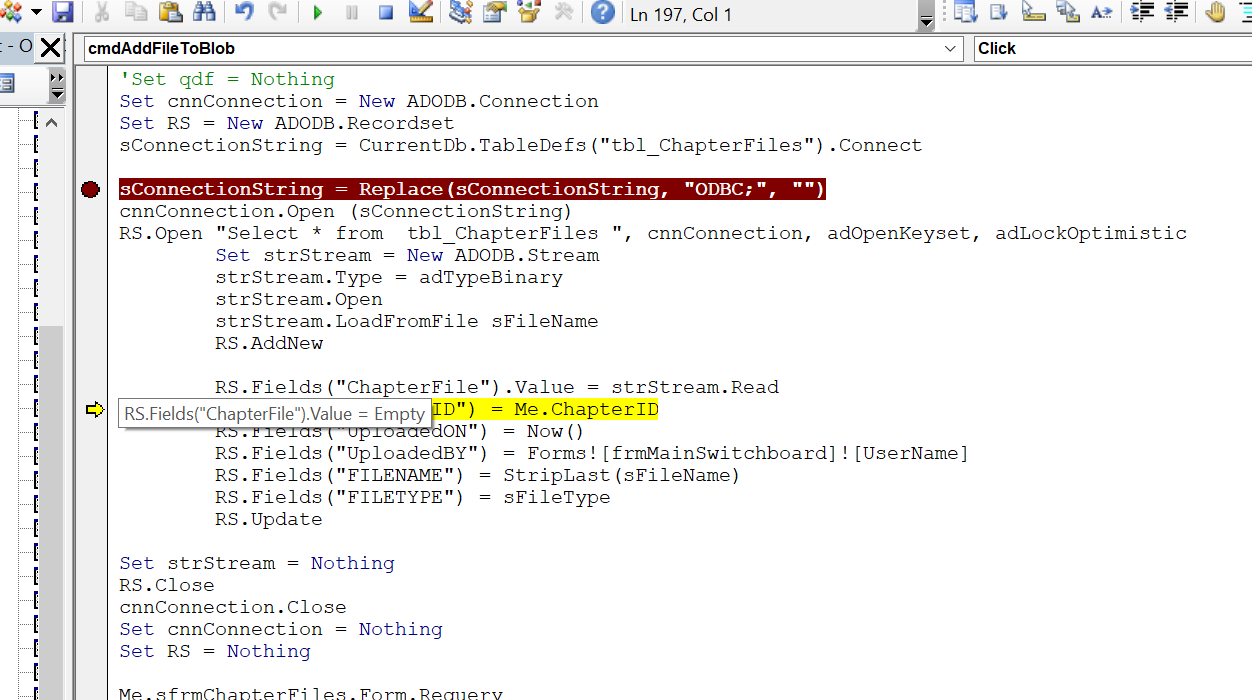Reset execution with the blue stop square

(x=386, y=13)
